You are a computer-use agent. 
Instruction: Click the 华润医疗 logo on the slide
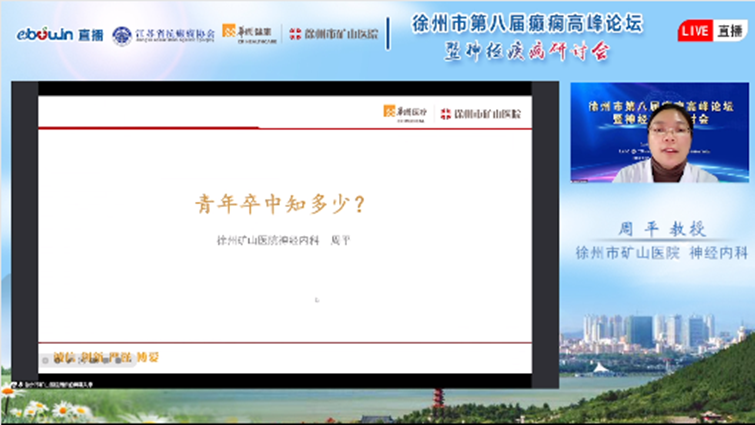(405, 112)
